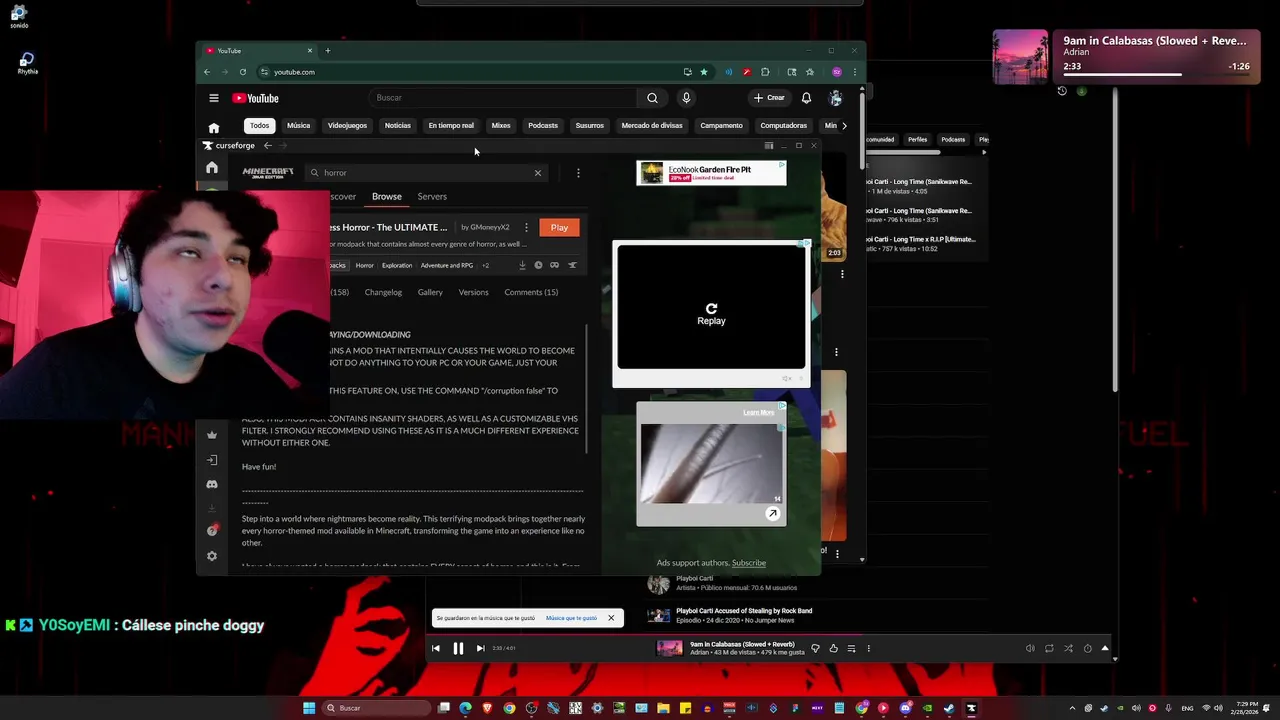Open a new Chrome tab

point(327,51)
